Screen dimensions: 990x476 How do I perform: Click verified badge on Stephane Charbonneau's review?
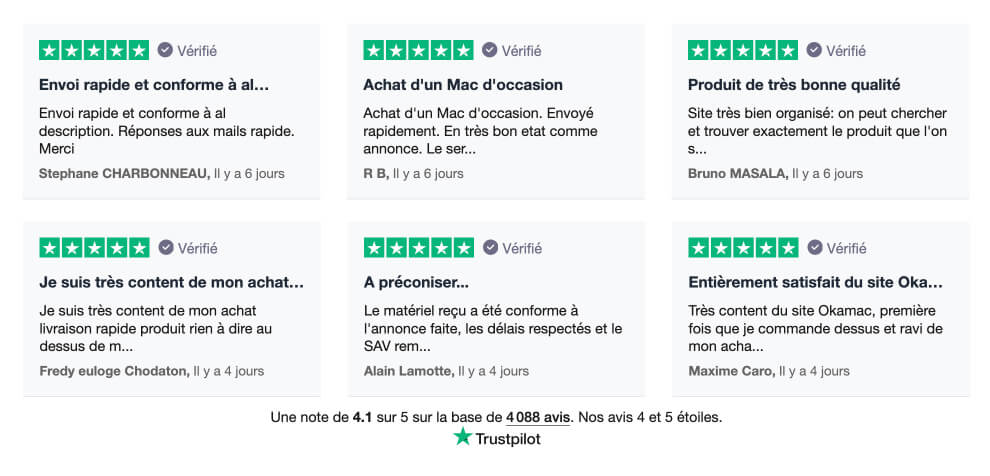165,50
